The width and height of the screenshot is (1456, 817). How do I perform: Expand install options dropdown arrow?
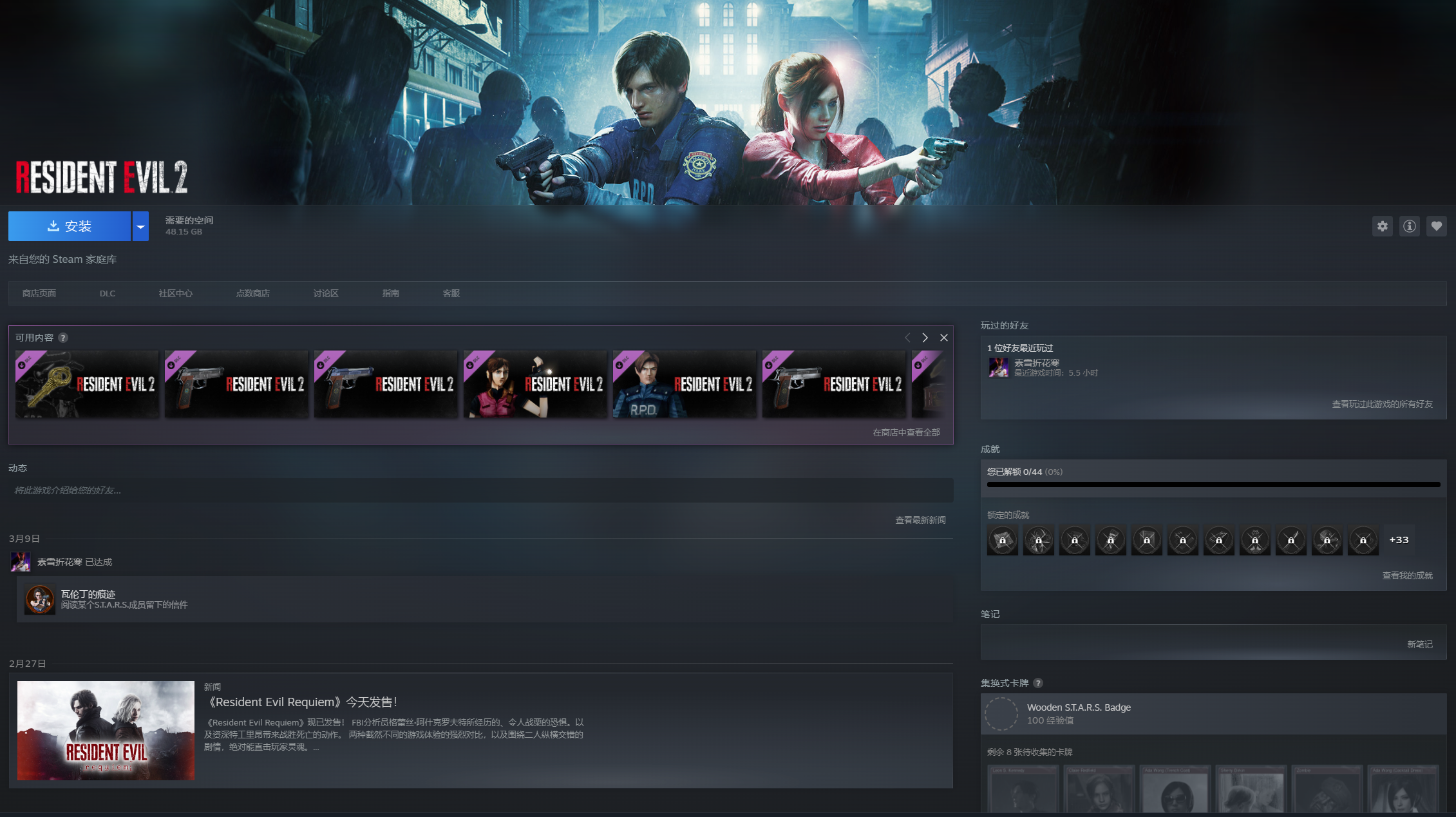[140, 226]
